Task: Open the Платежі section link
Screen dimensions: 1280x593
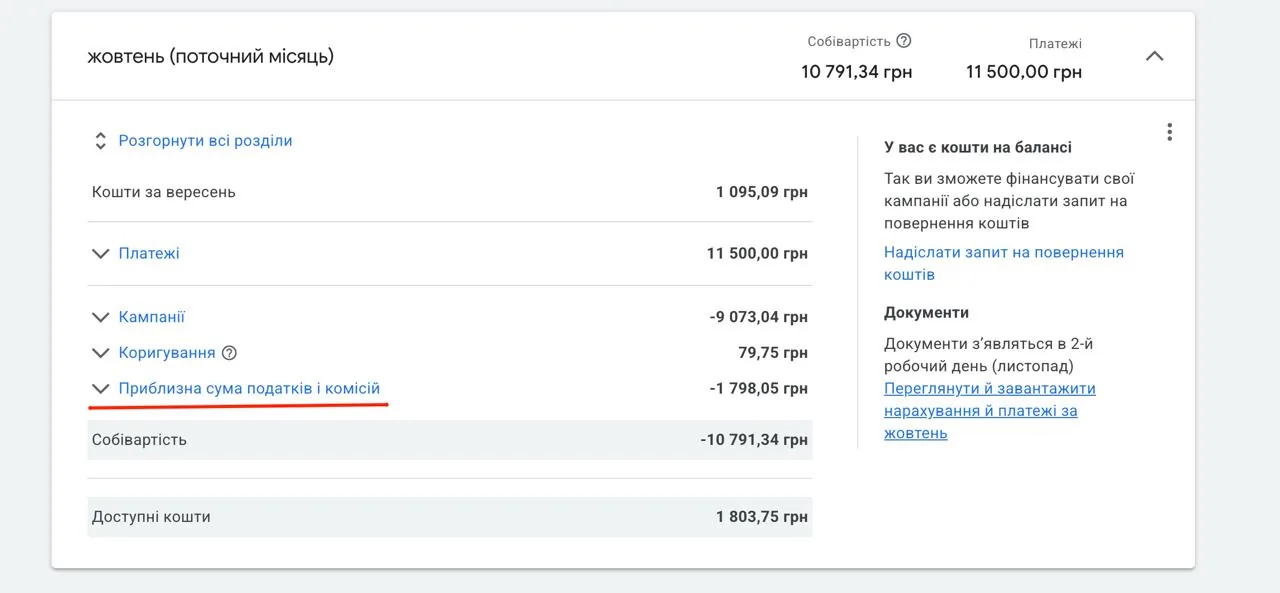Action: click(x=149, y=254)
